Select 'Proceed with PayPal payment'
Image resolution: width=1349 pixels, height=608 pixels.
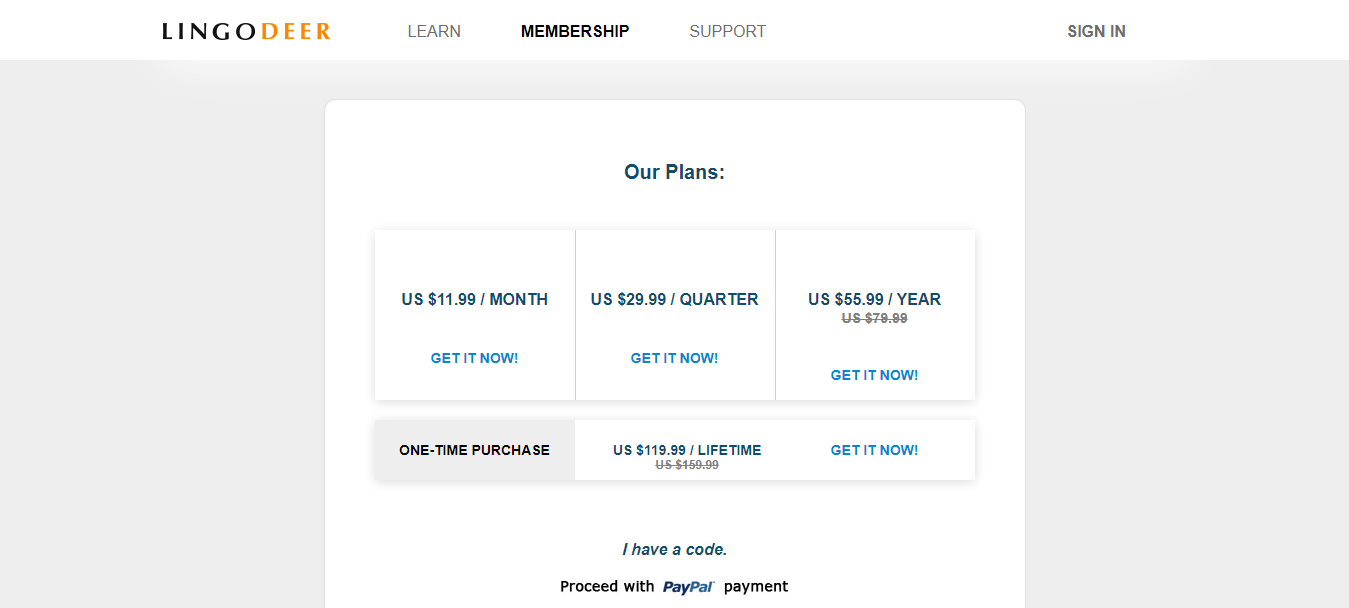click(674, 586)
